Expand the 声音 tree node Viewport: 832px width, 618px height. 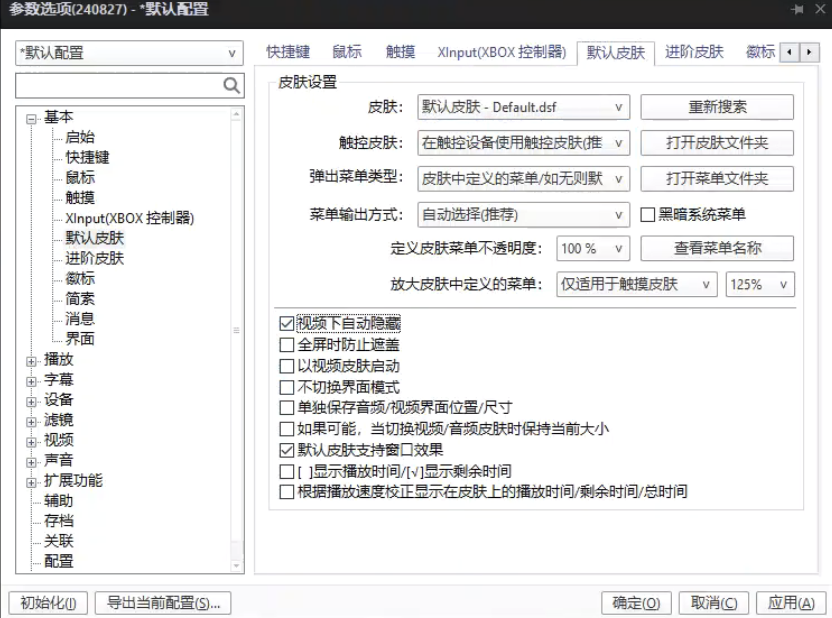(x=31, y=462)
